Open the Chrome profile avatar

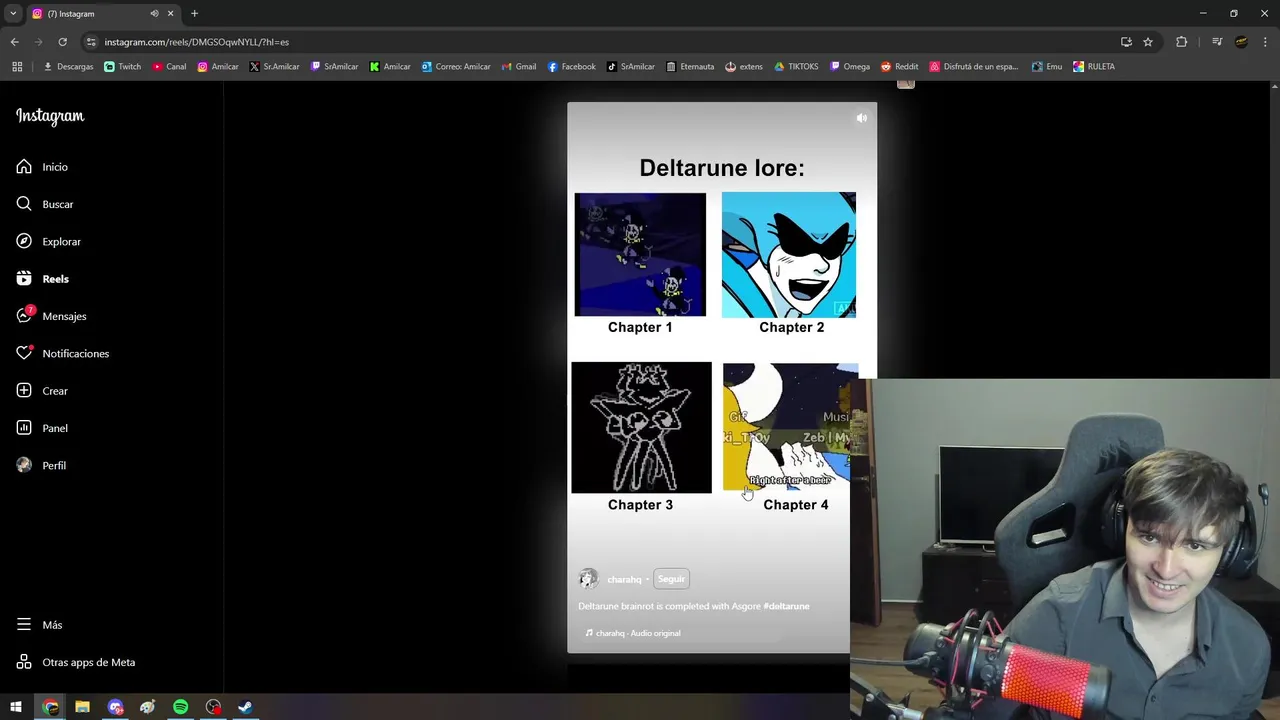[1241, 42]
